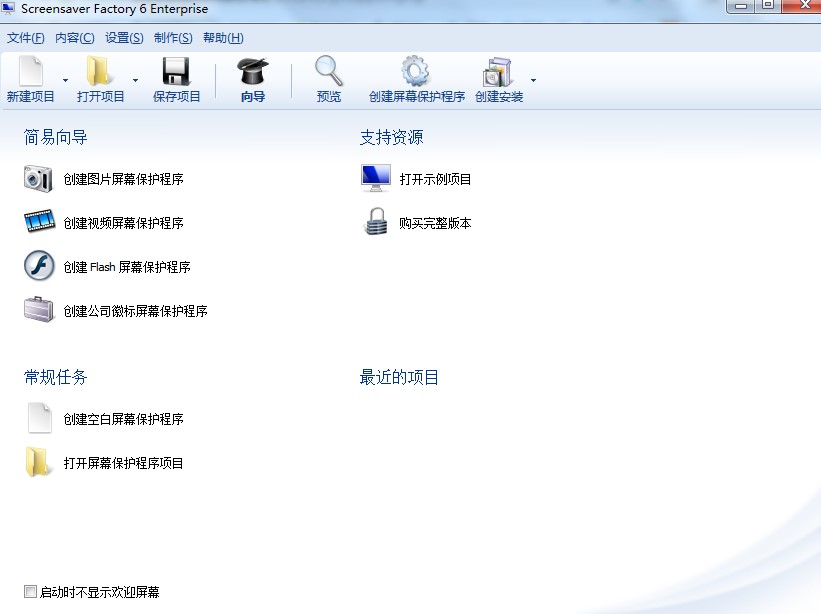Expand the dropdown arrow next to 创建安装
Image resolution: width=821 pixels, height=614 pixels.
pos(533,78)
